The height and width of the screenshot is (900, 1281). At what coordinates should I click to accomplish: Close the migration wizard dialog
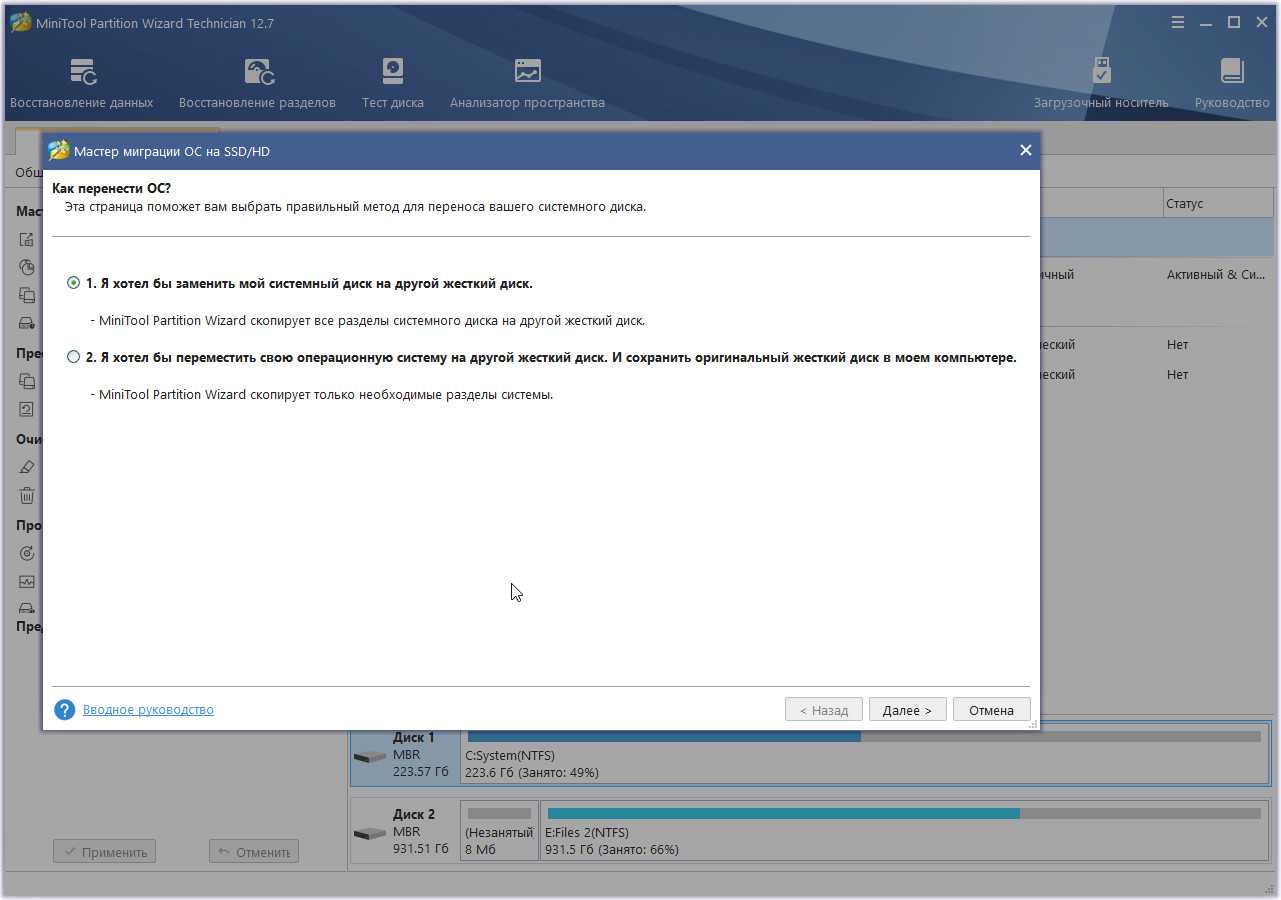[x=1025, y=151]
